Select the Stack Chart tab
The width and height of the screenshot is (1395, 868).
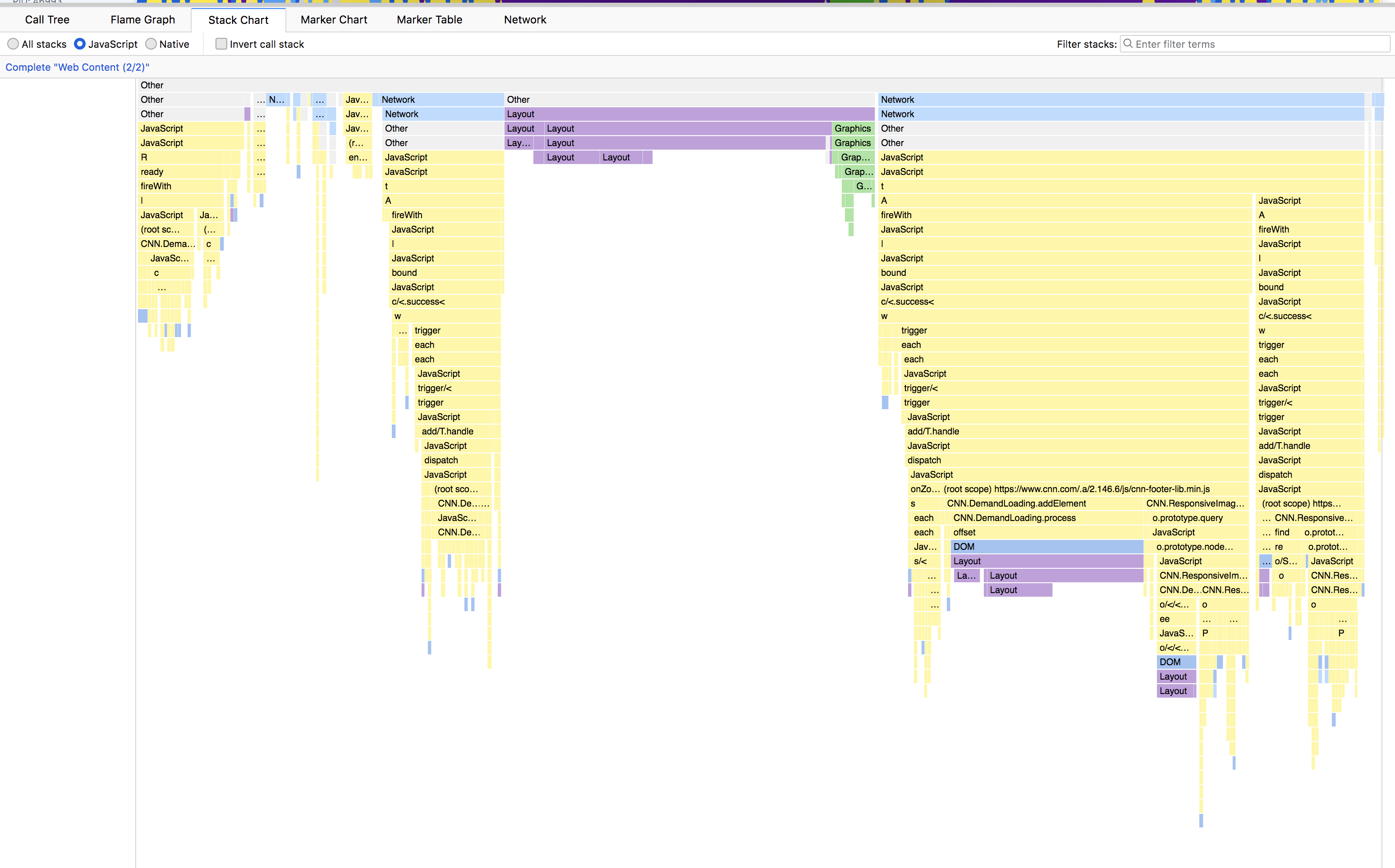point(238,19)
